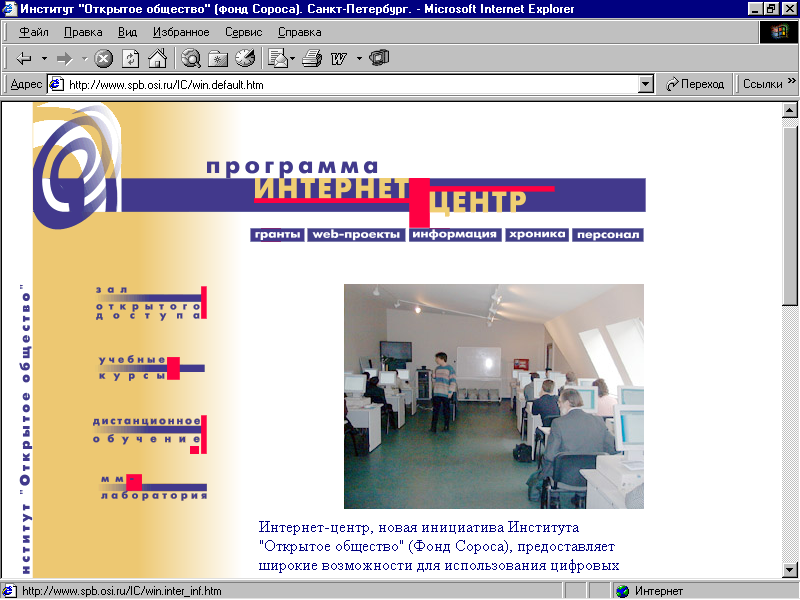Expand the Ссылки links toolbar chevron

pyautogui.click(x=791, y=81)
